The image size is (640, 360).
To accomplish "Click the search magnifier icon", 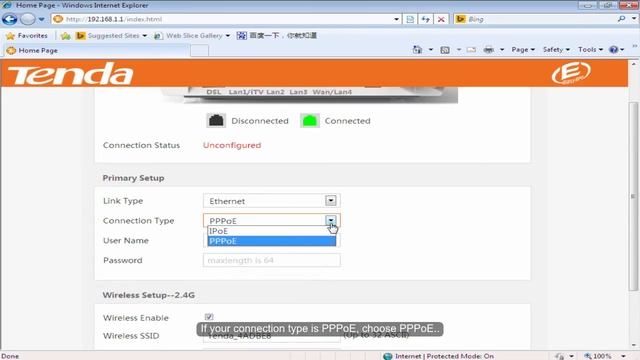I will [x=621, y=19].
